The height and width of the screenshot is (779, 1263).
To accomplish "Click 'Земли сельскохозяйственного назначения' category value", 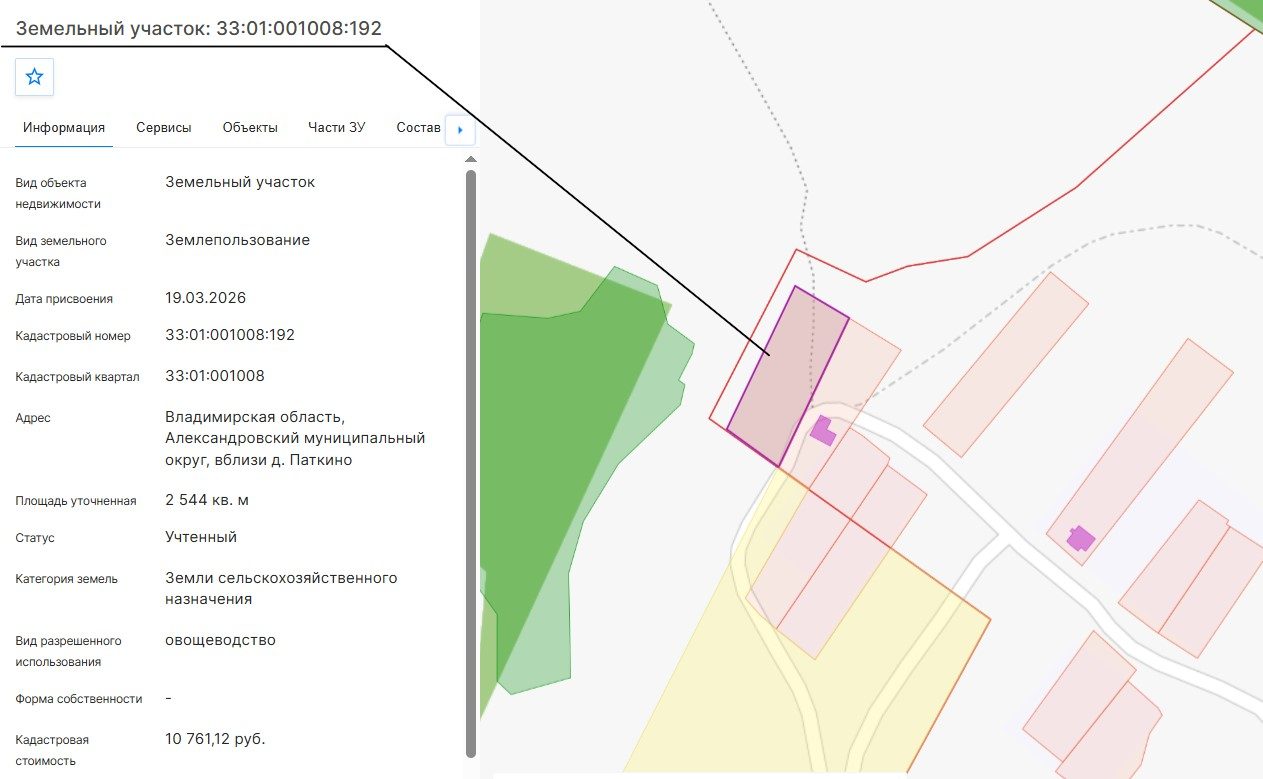I will [x=281, y=588].
